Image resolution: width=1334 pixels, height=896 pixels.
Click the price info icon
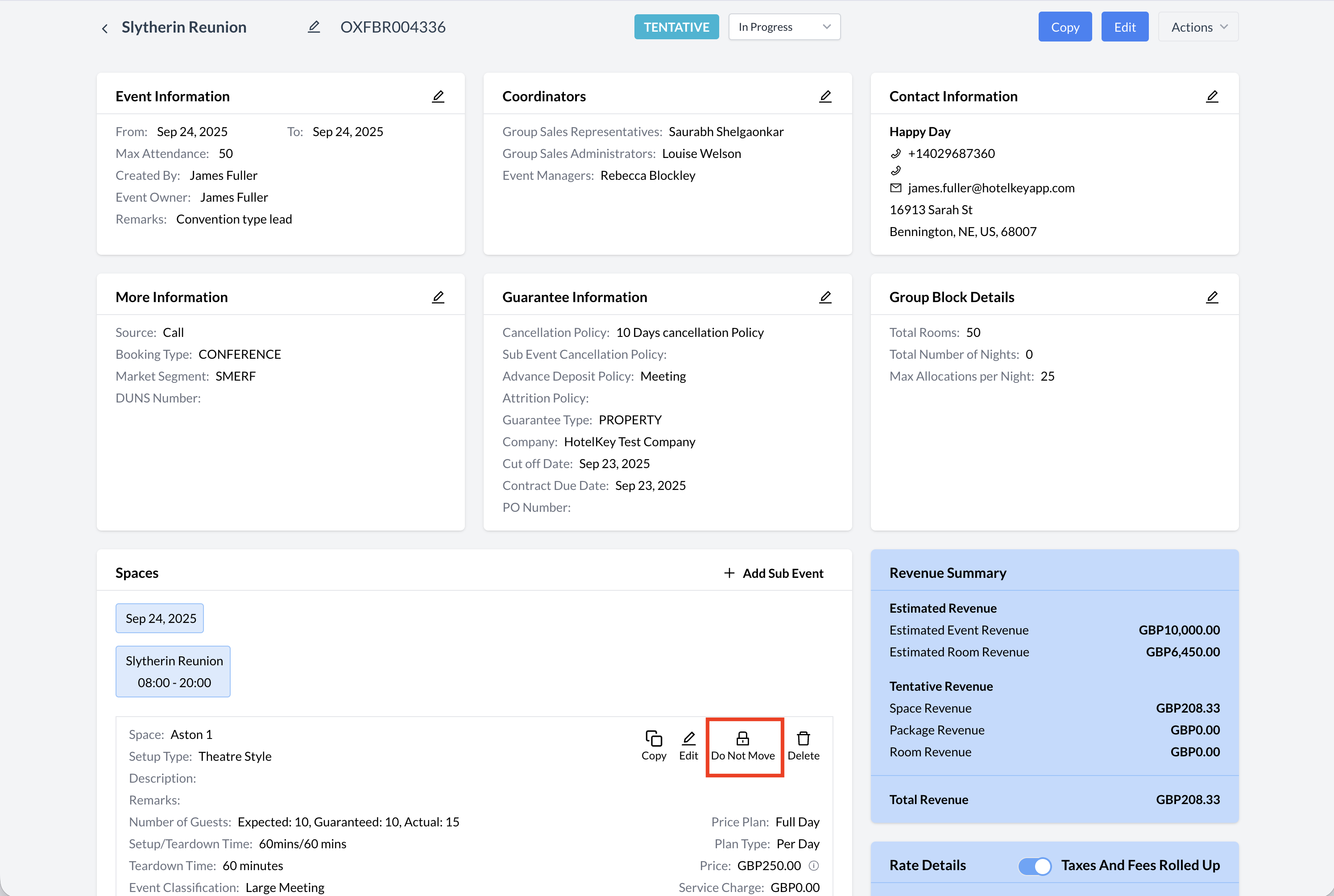[x=813, y=866]
